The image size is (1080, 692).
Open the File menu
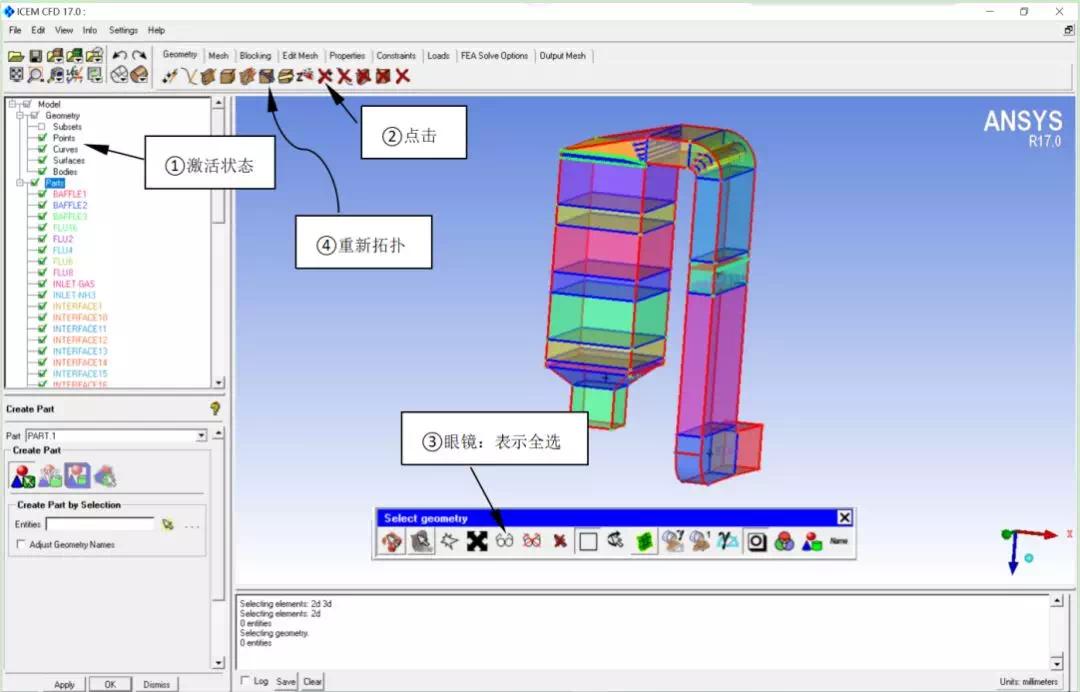(15, 30)
